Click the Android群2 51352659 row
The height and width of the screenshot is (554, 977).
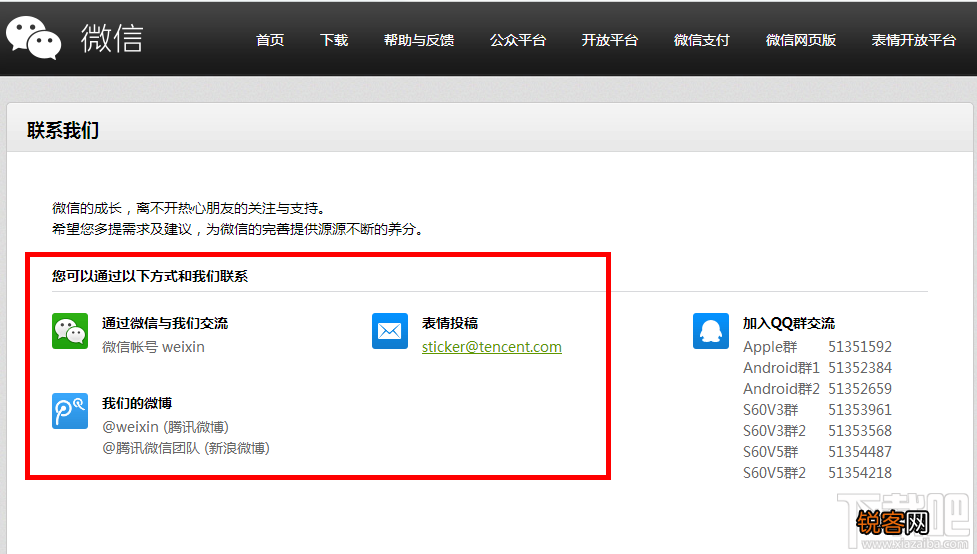(x=817, y=389)
